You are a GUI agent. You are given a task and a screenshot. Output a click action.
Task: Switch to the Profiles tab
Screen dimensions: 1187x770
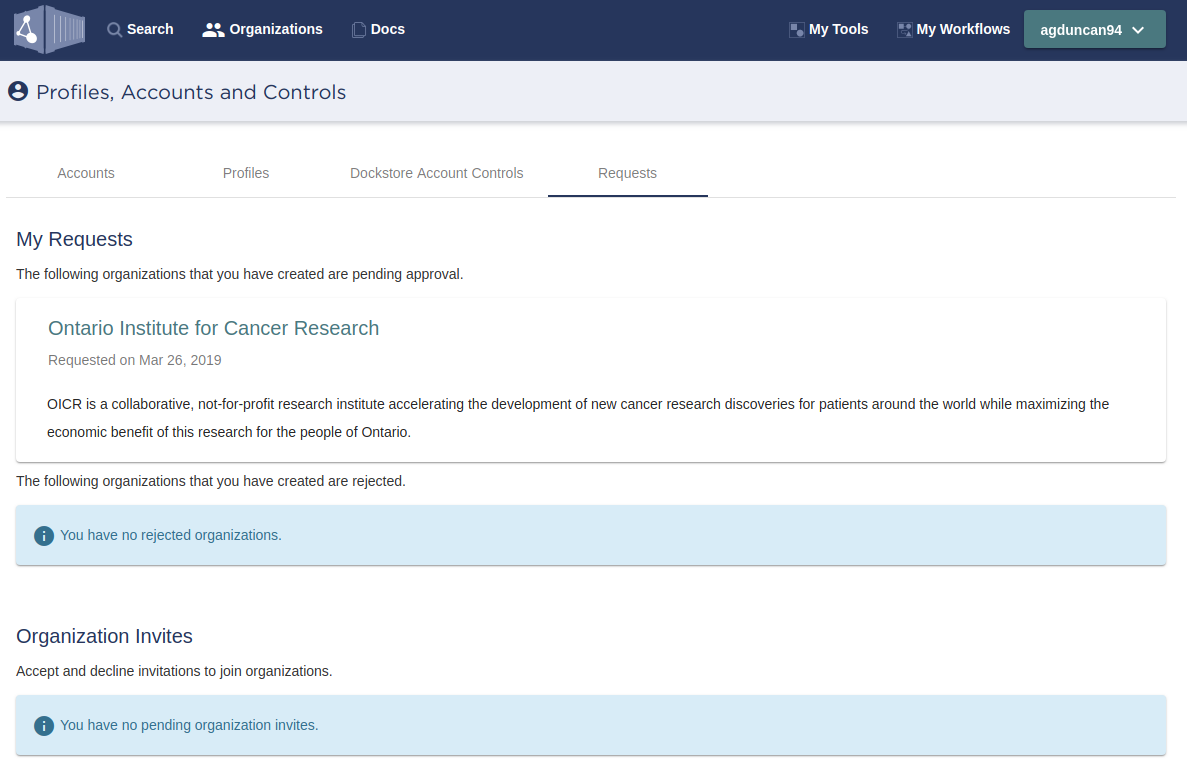point(246,173)
